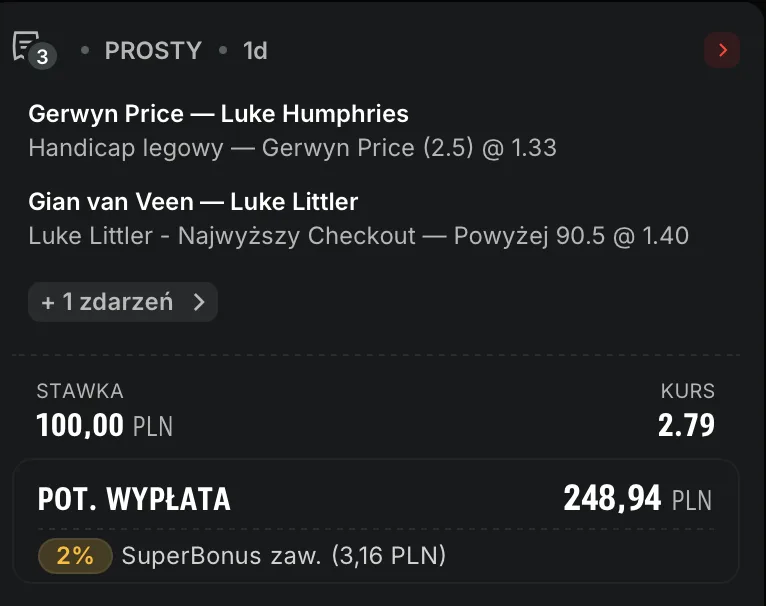Image resolution: width=766 pixels, height=606 pixels.
Task: Click the number 3 comment count badge
Action: (42, 57)
